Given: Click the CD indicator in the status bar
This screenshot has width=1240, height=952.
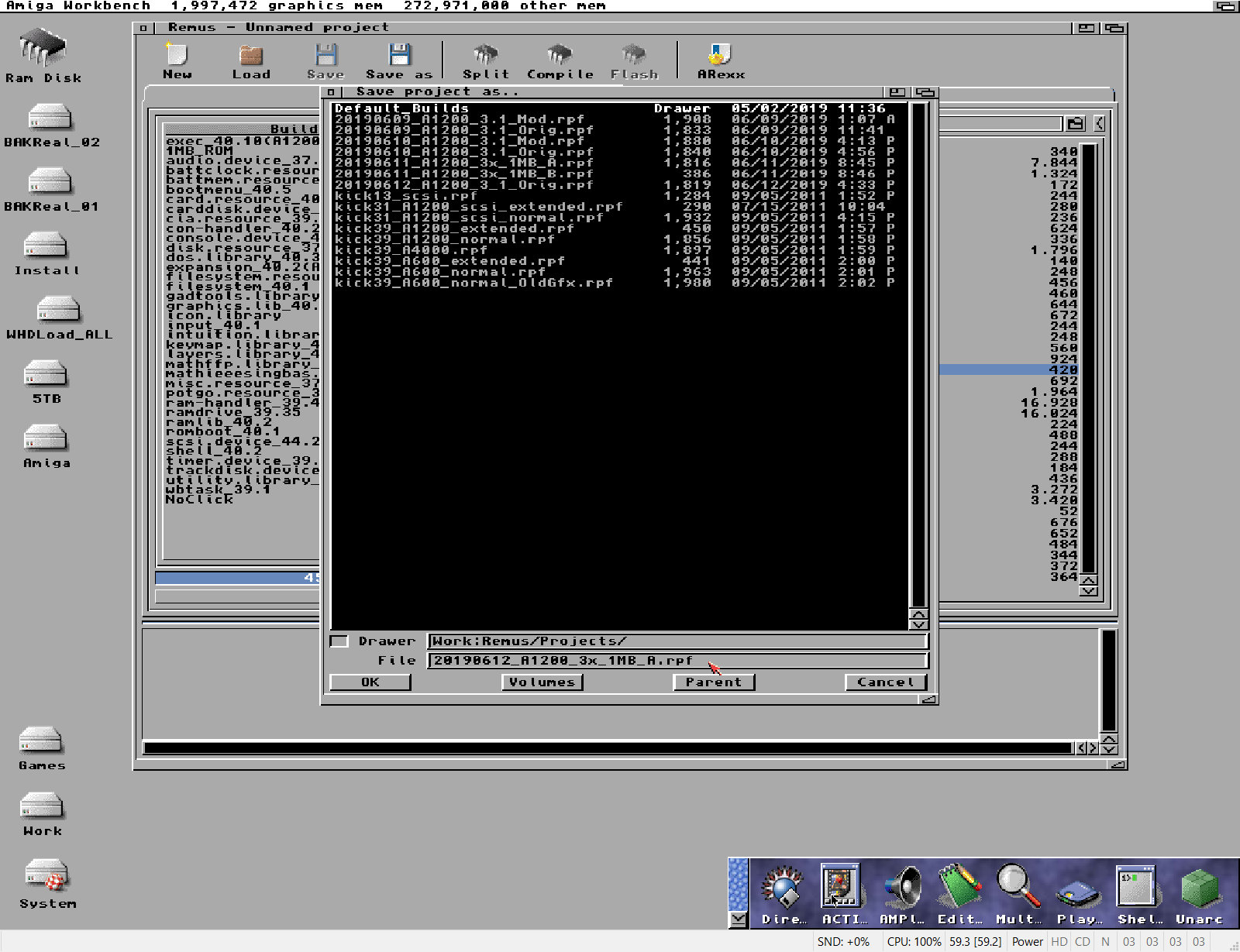Looking at the screenshot, I should tap(1083, 942).
